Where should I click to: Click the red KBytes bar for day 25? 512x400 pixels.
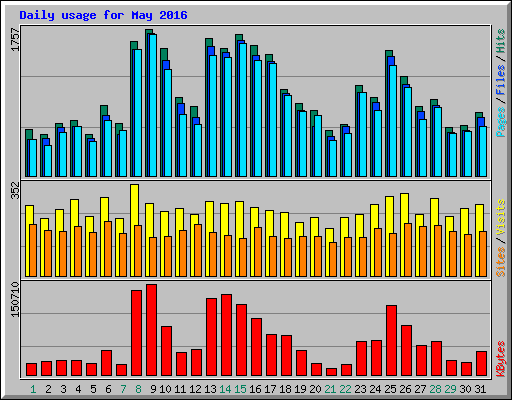click(392, 341)
